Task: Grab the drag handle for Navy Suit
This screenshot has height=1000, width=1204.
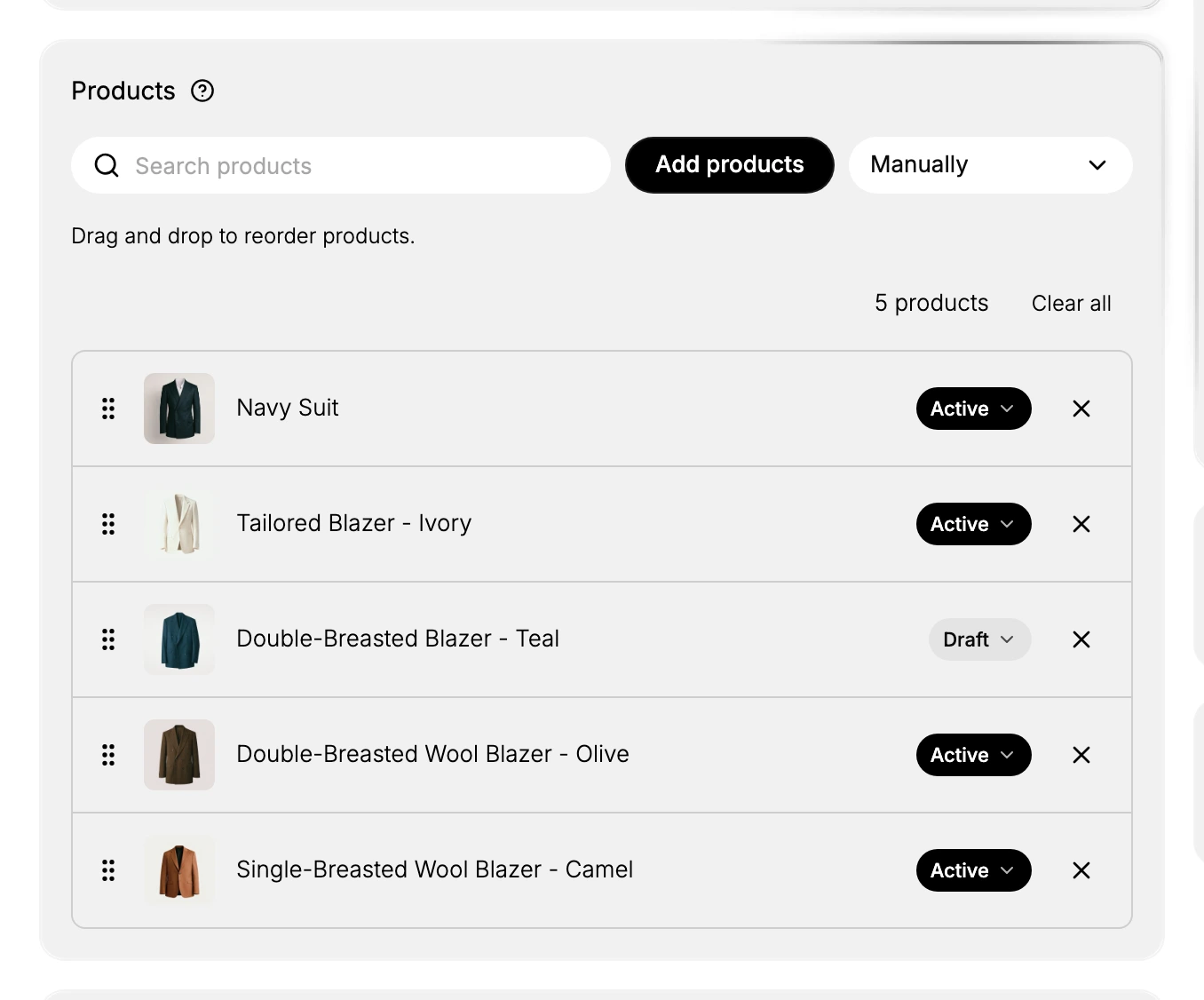Action: [x=108, y=409]
